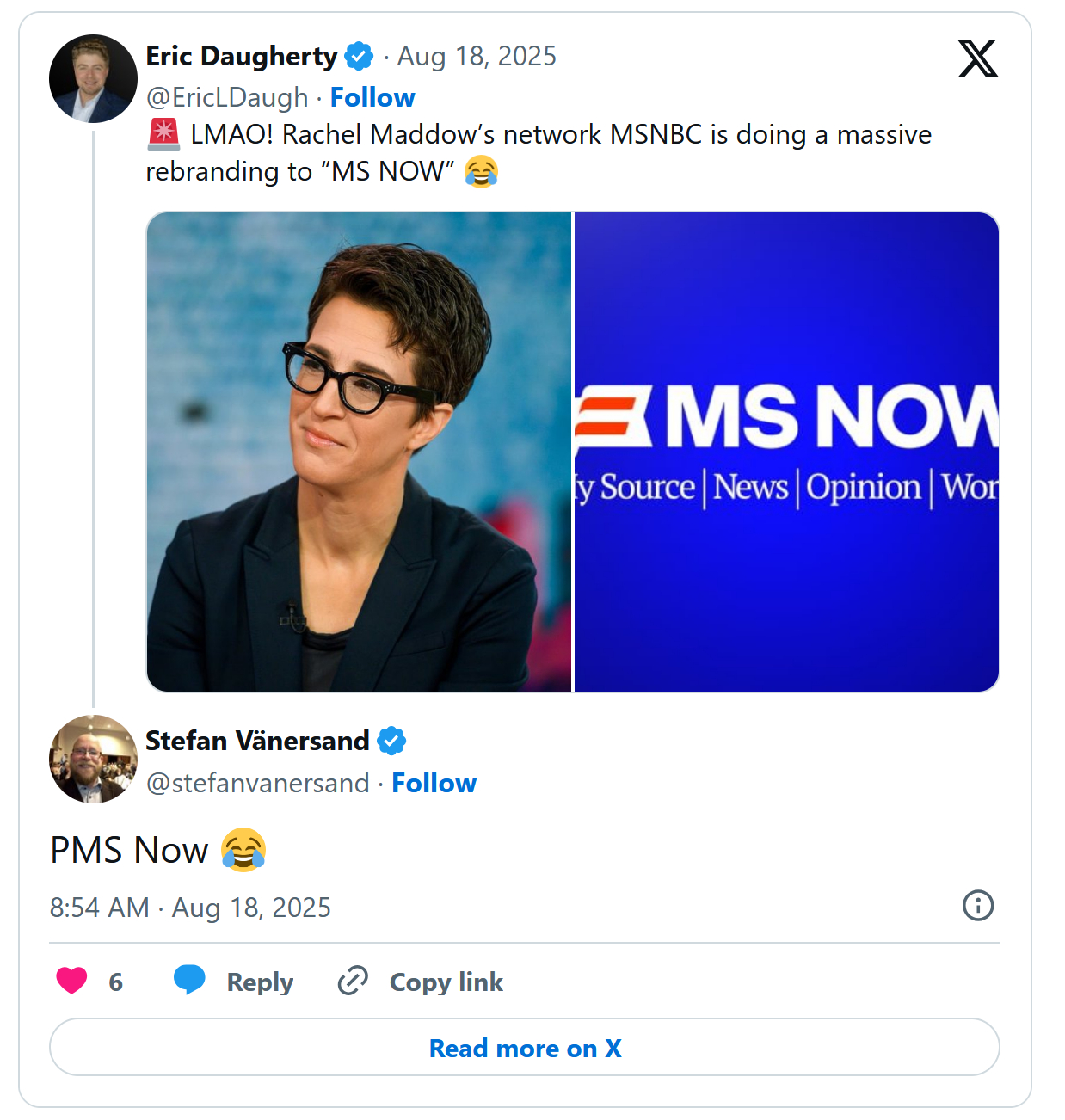The image size is (1065, 1120).
Task: Click the Reply text label
Action: pyautogui.click(x=260, y=982)
